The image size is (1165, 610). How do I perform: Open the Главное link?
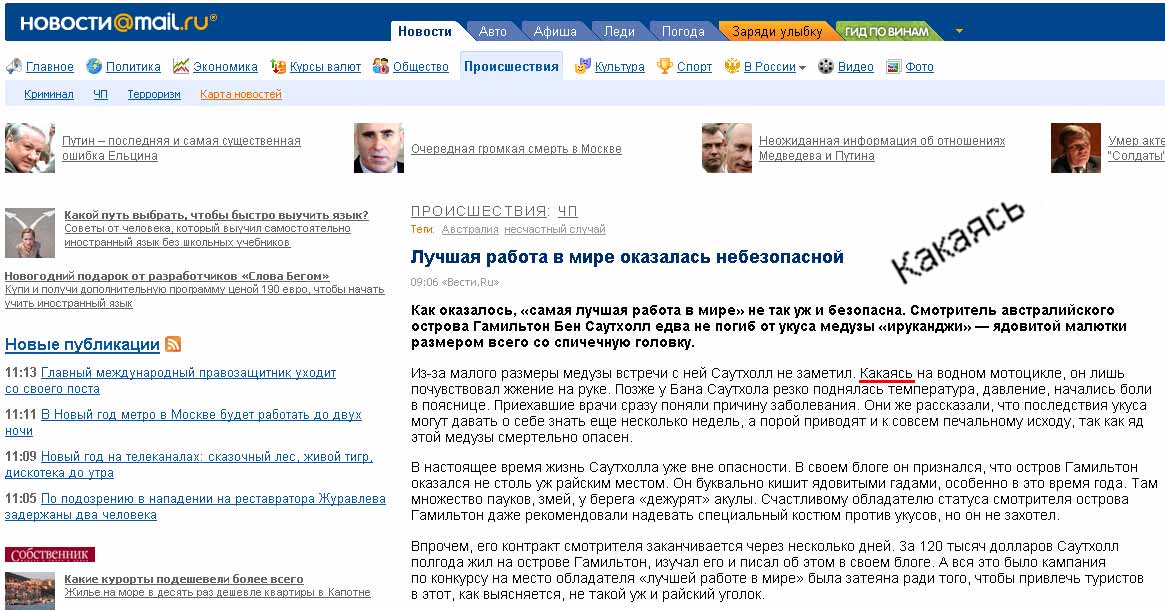click(50, 67)
